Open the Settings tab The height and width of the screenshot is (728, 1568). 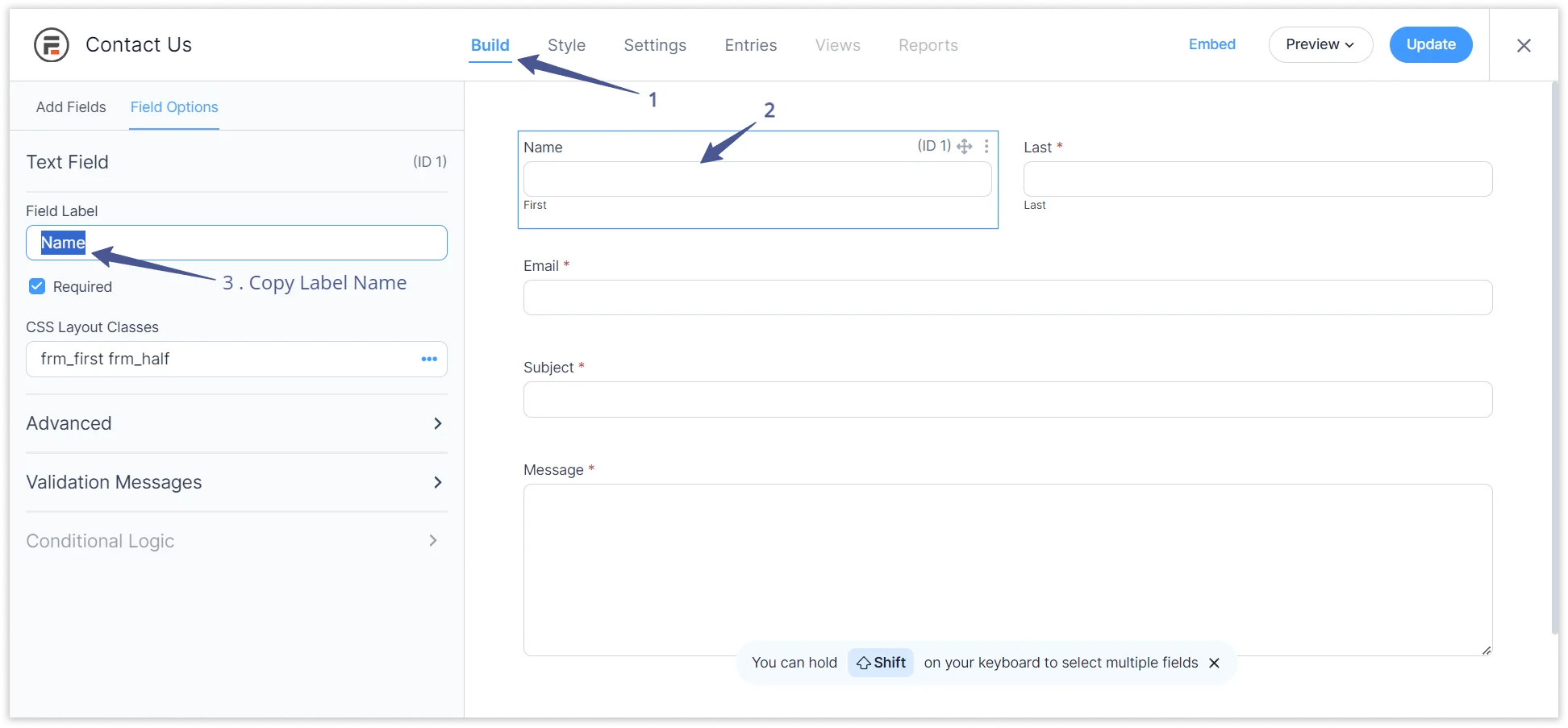click(654, 45)
